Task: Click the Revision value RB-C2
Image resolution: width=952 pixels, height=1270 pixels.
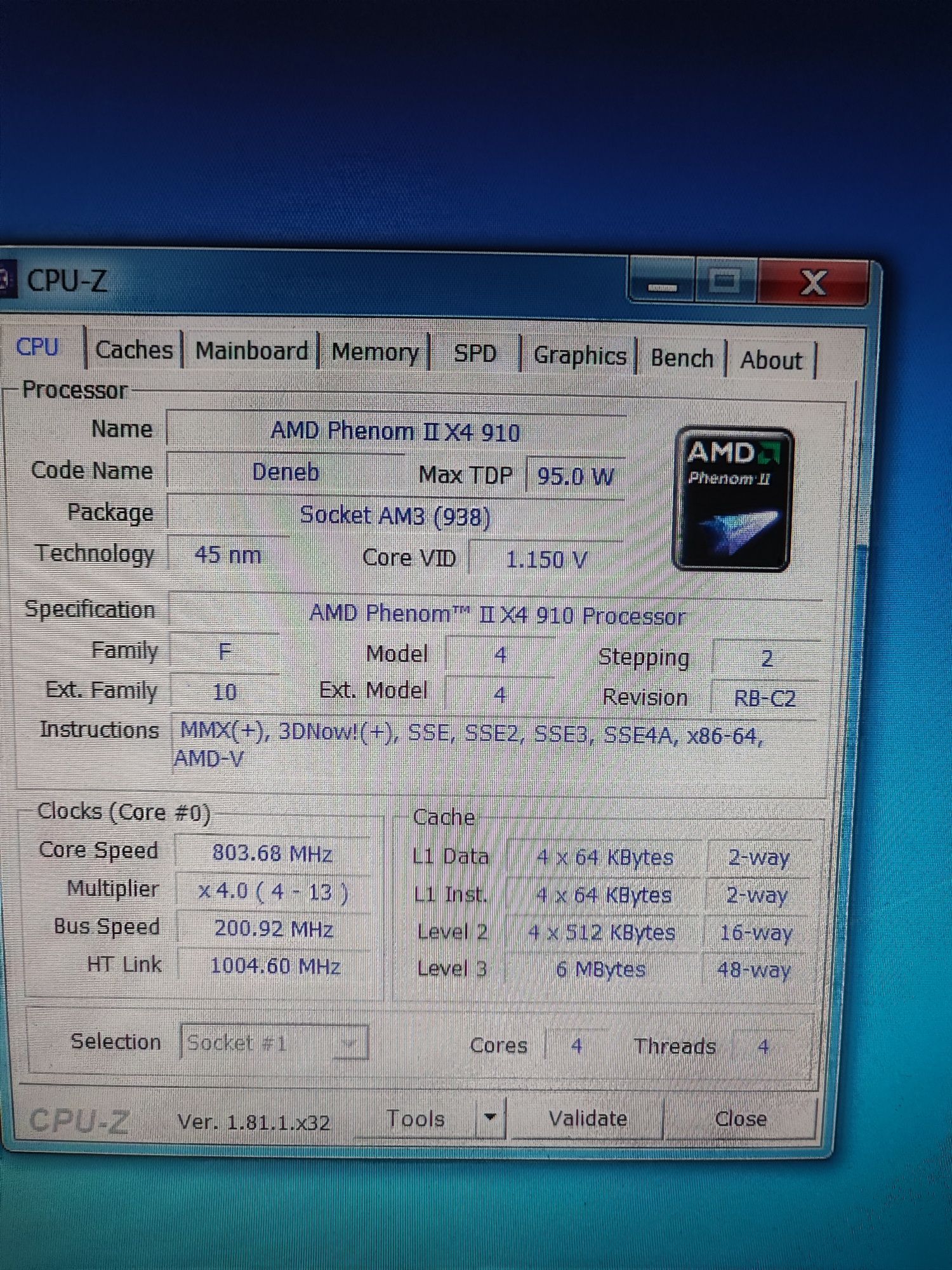Action: [765, 698]
